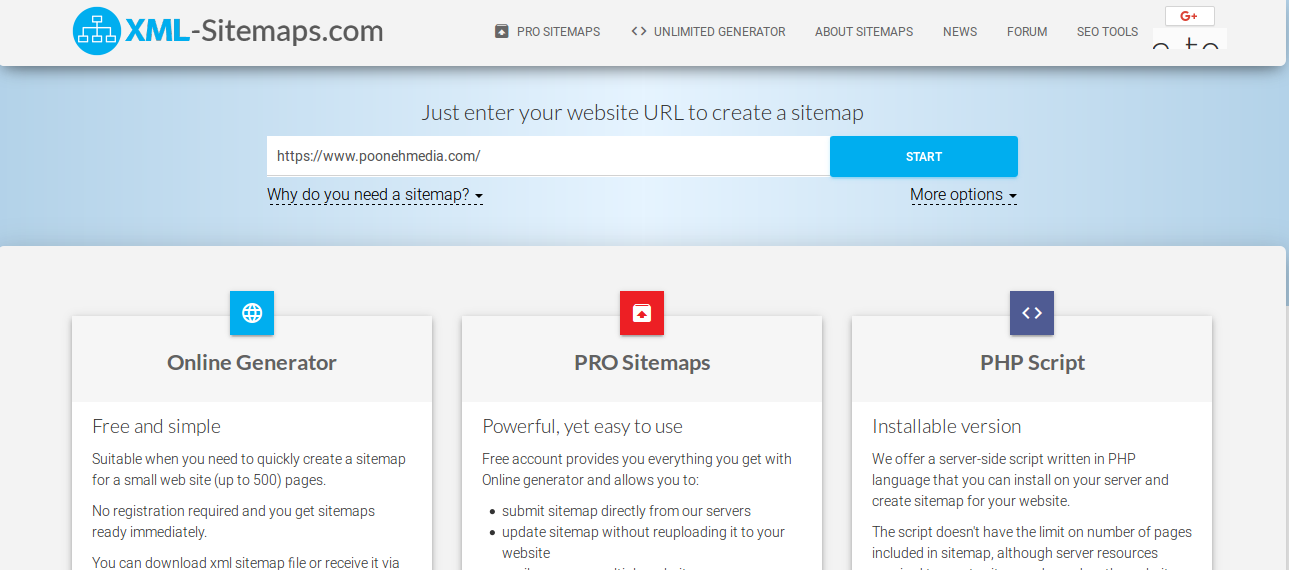Click the purple code icon above PHP Script
The width and height of the screenshot is (1289, 570).
pos(1032,313)
